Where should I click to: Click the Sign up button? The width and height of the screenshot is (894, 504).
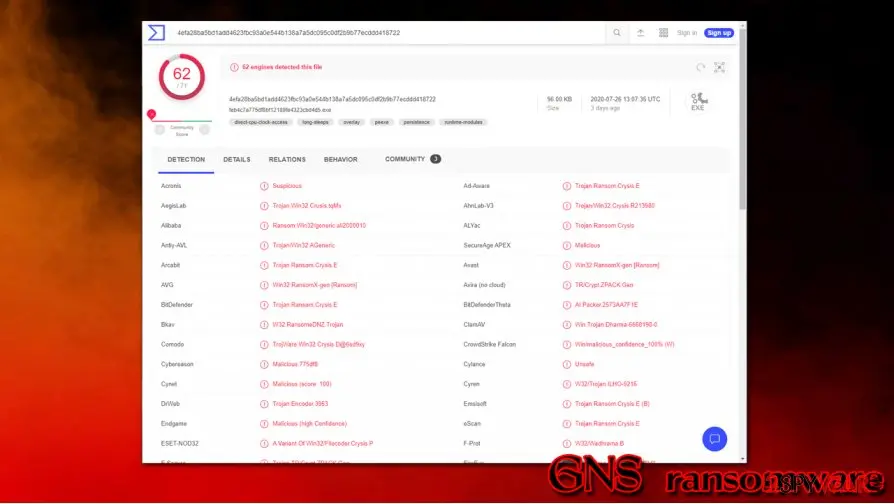(719, 33)
